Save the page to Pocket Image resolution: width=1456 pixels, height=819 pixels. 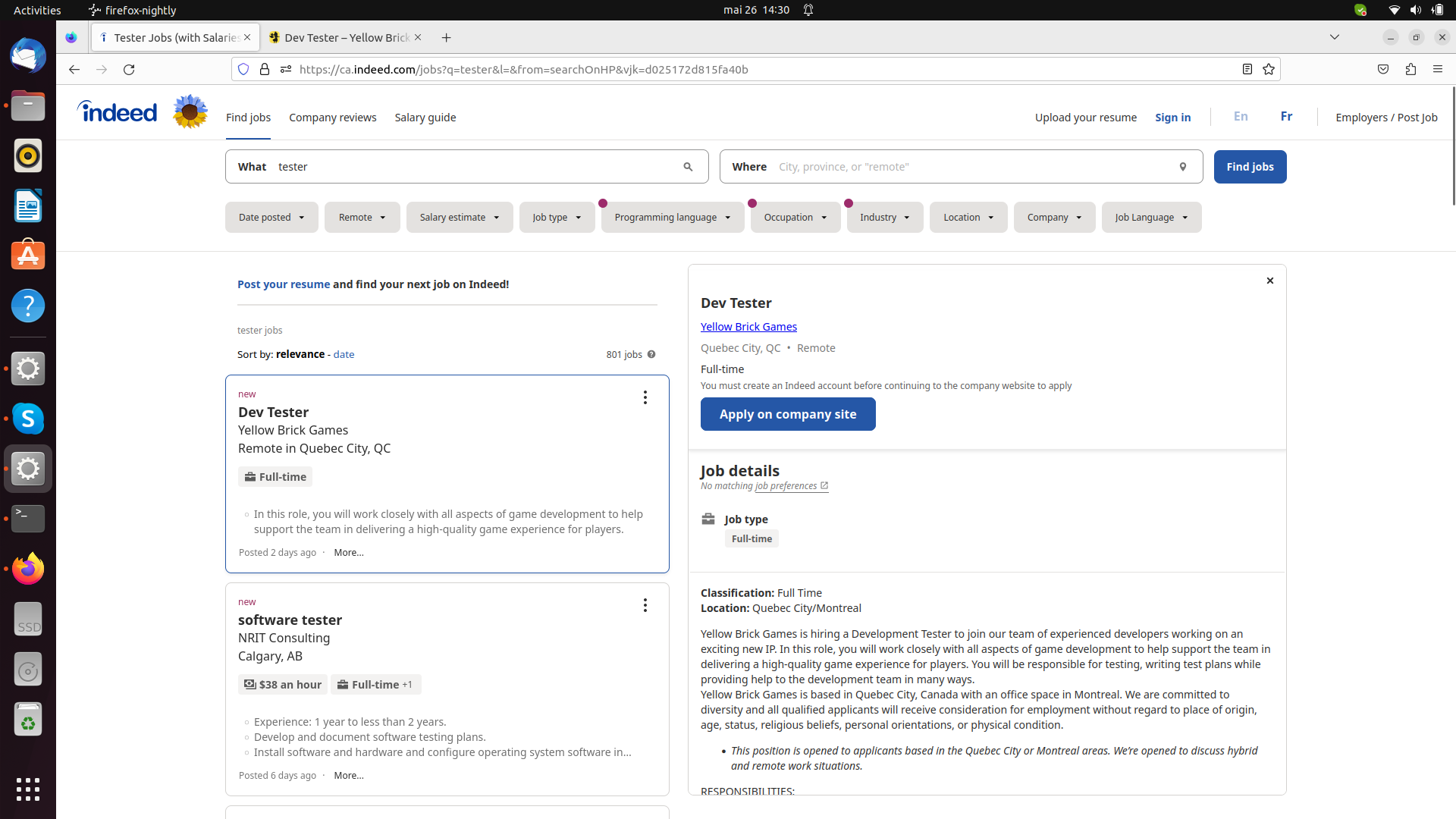tap(1382, 69)
